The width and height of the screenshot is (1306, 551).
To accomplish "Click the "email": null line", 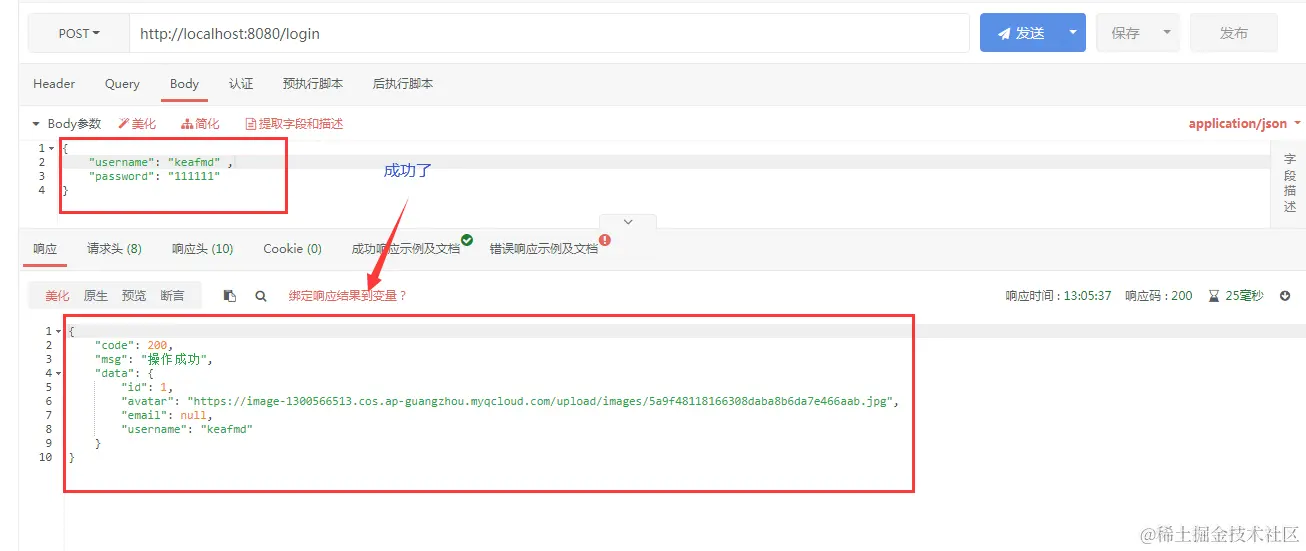I will point(167,415).
